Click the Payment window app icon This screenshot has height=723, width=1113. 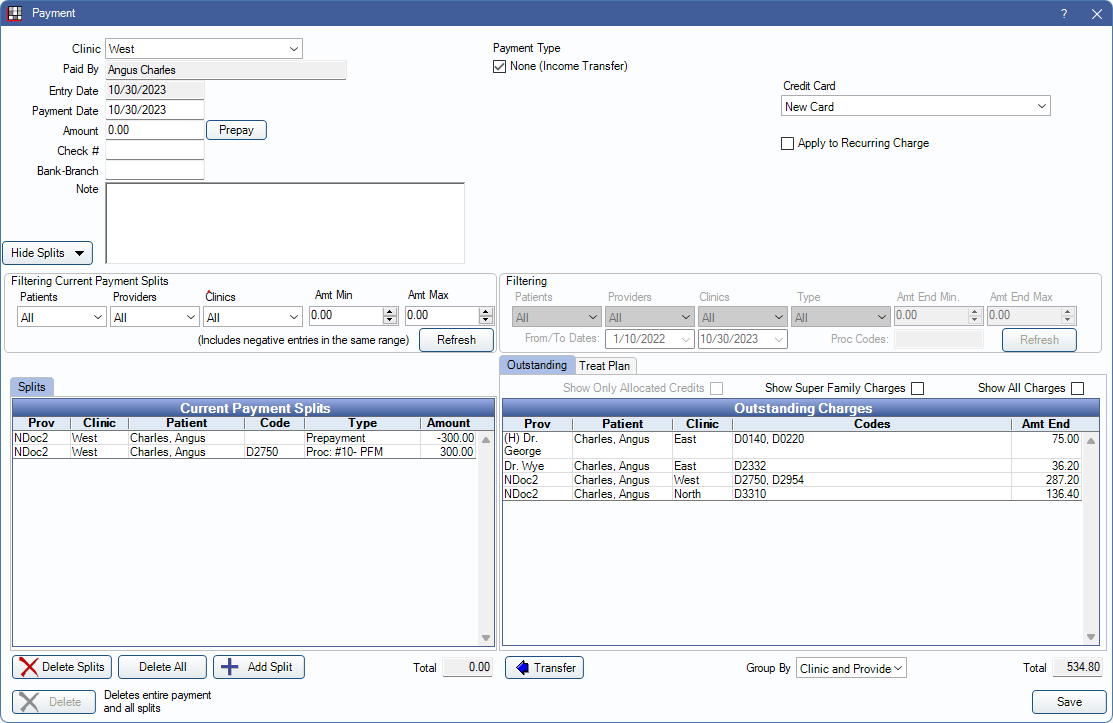(x=15, y=13)
